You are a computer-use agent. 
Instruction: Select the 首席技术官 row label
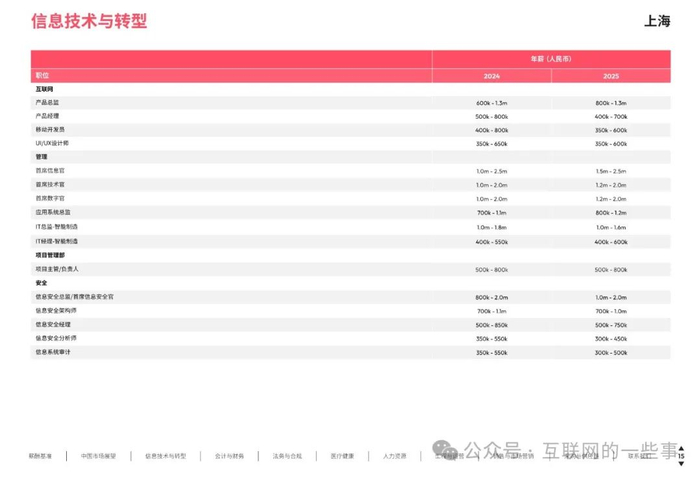[x=50, y=184]
